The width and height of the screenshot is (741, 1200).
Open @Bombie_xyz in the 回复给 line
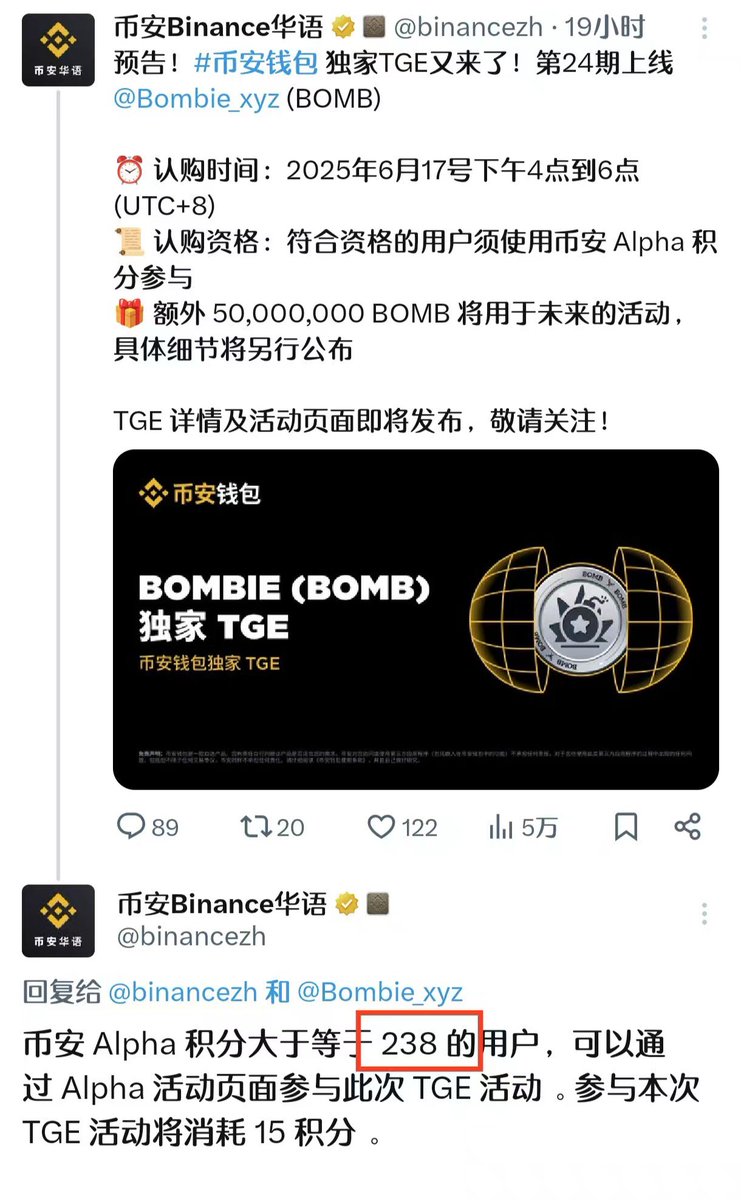pyautogui.click(x=380, y=991)
